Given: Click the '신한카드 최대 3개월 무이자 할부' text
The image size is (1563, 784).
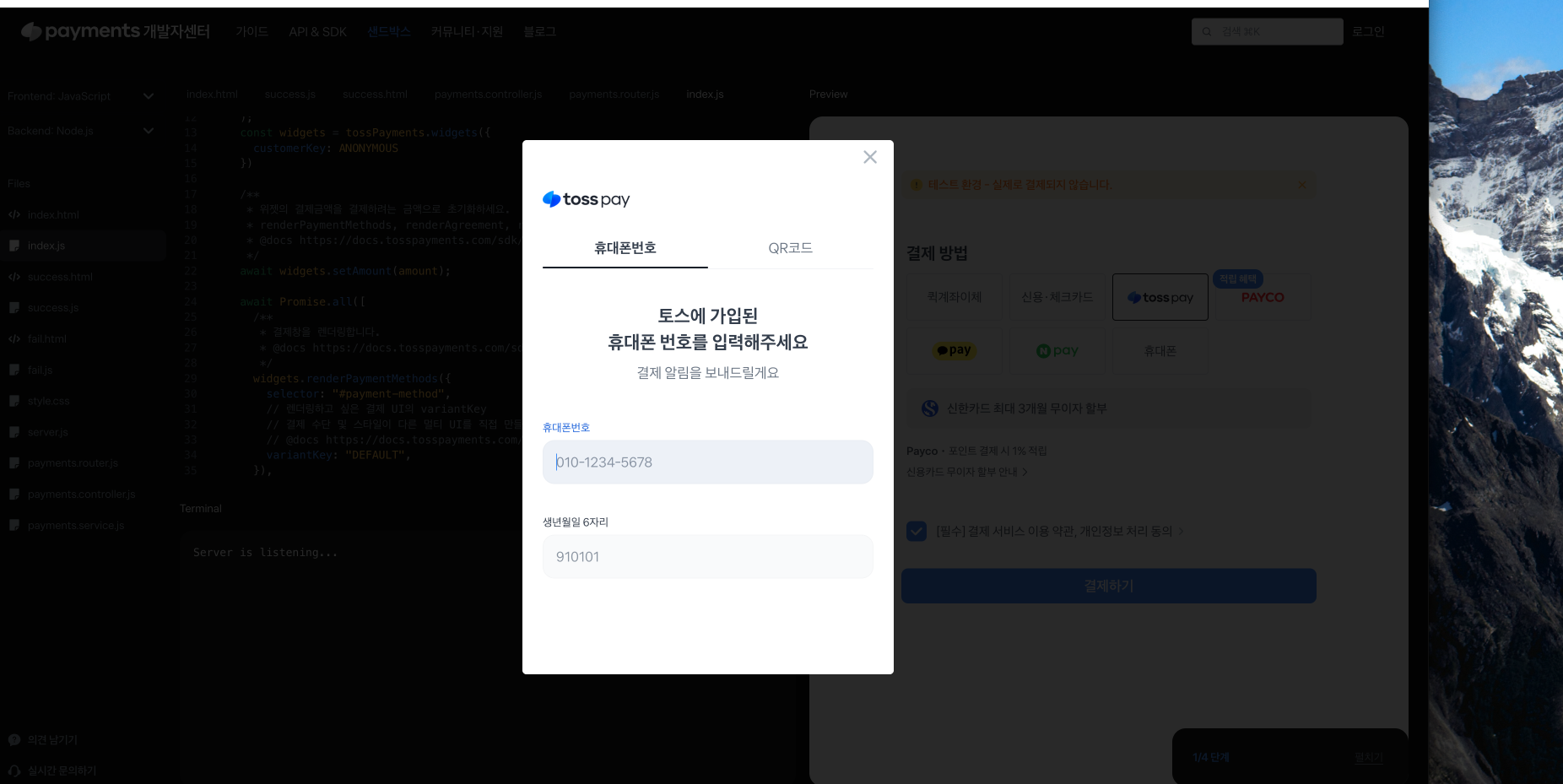Looking at the screenshot, I should click(1027, 408).
